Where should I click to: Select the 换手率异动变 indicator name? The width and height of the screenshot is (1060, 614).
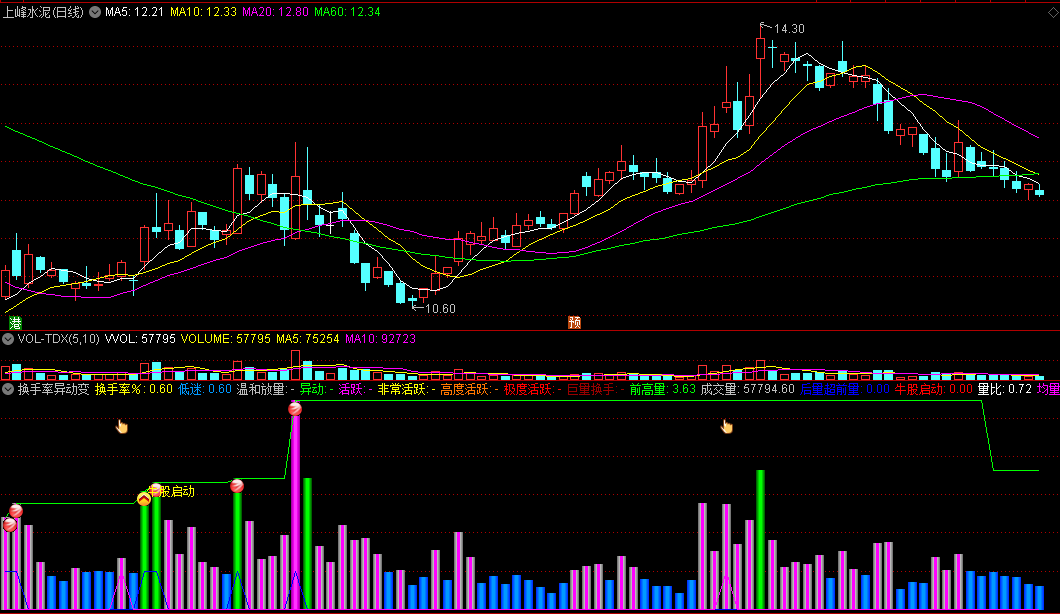53,389
